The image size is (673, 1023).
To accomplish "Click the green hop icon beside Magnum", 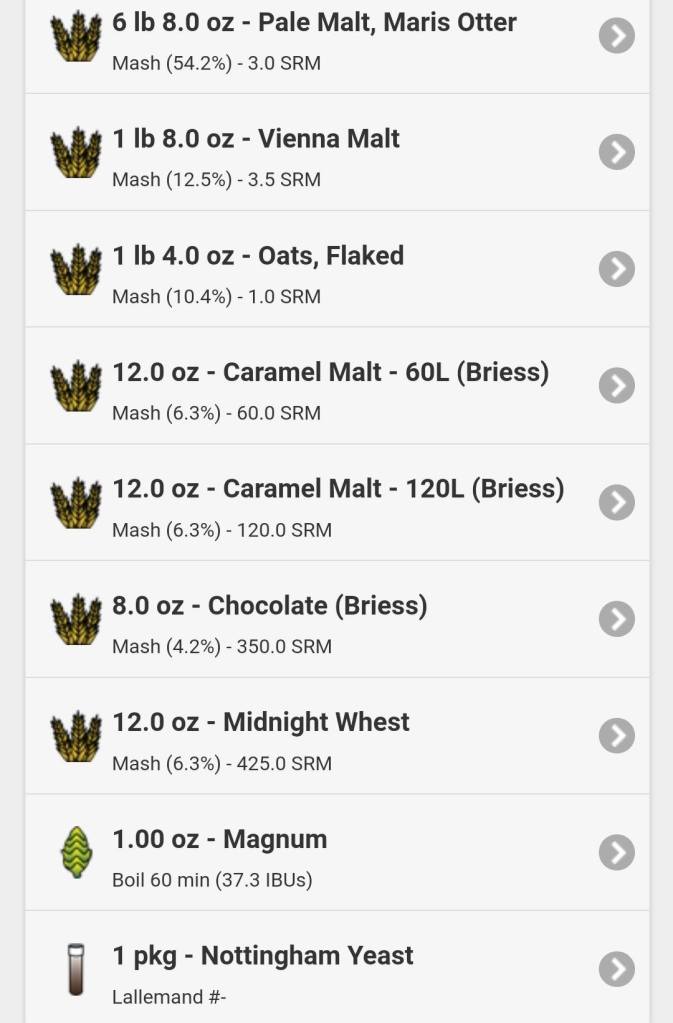I will point(76,853).
